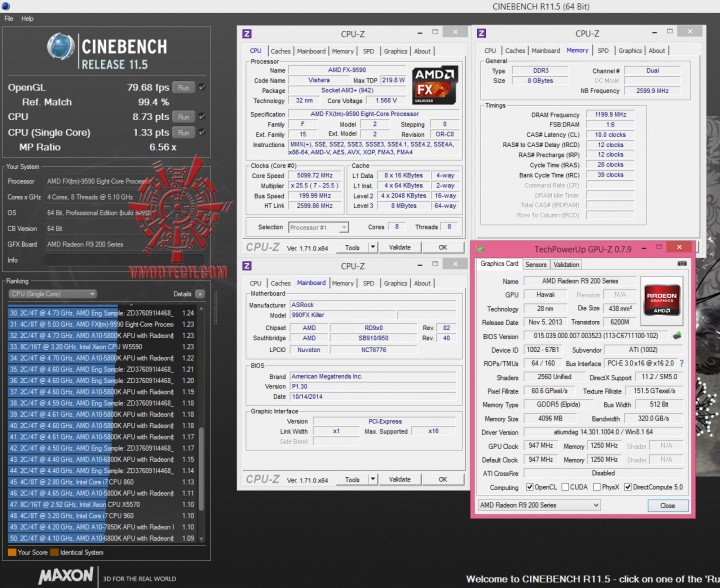Toggle the CPU (Single Core) checkmark
Viewport: 720px width, 588px height.
pos(202,132)
